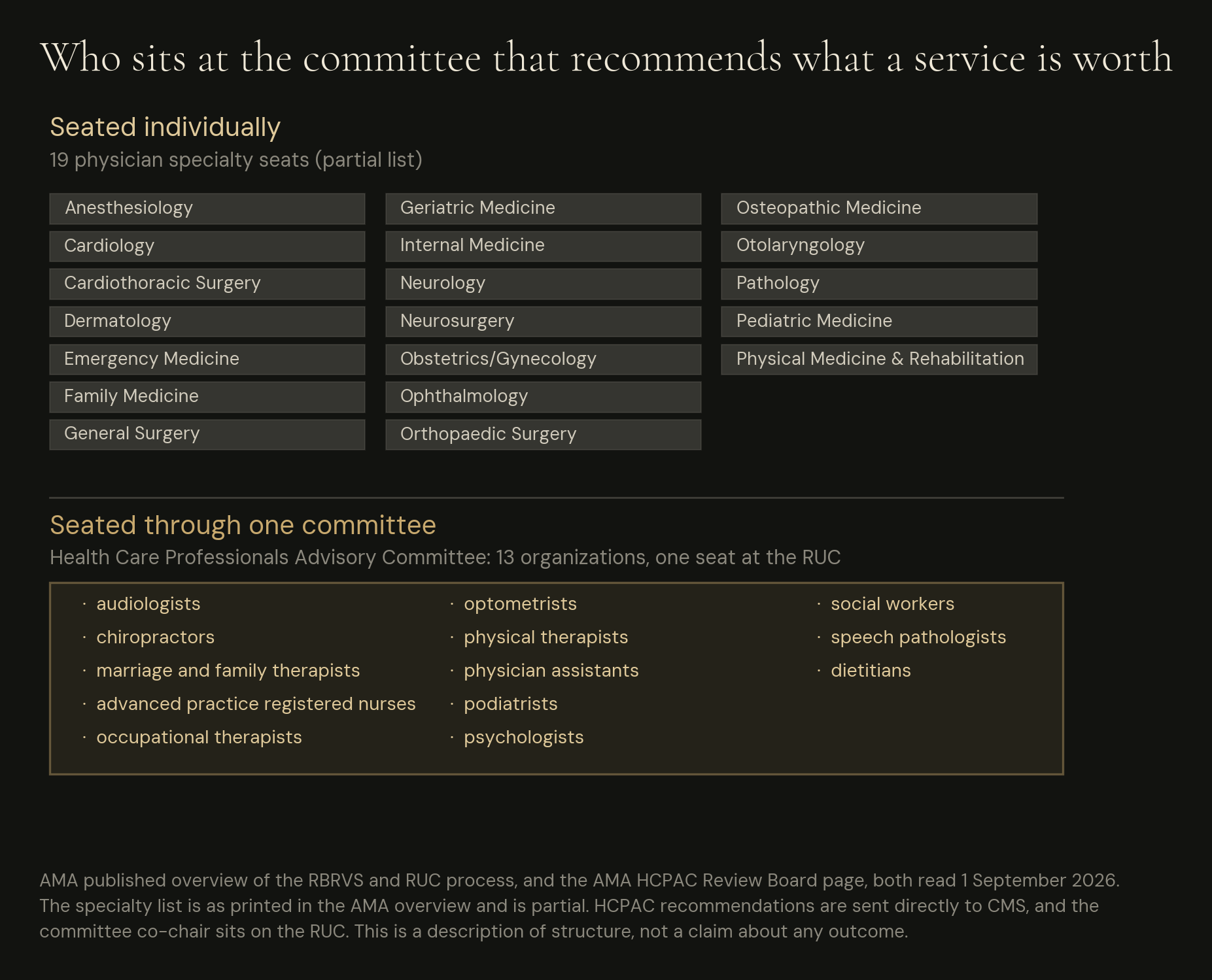Click the General Surgery box

pyautogui.click(x=207, y=435)
